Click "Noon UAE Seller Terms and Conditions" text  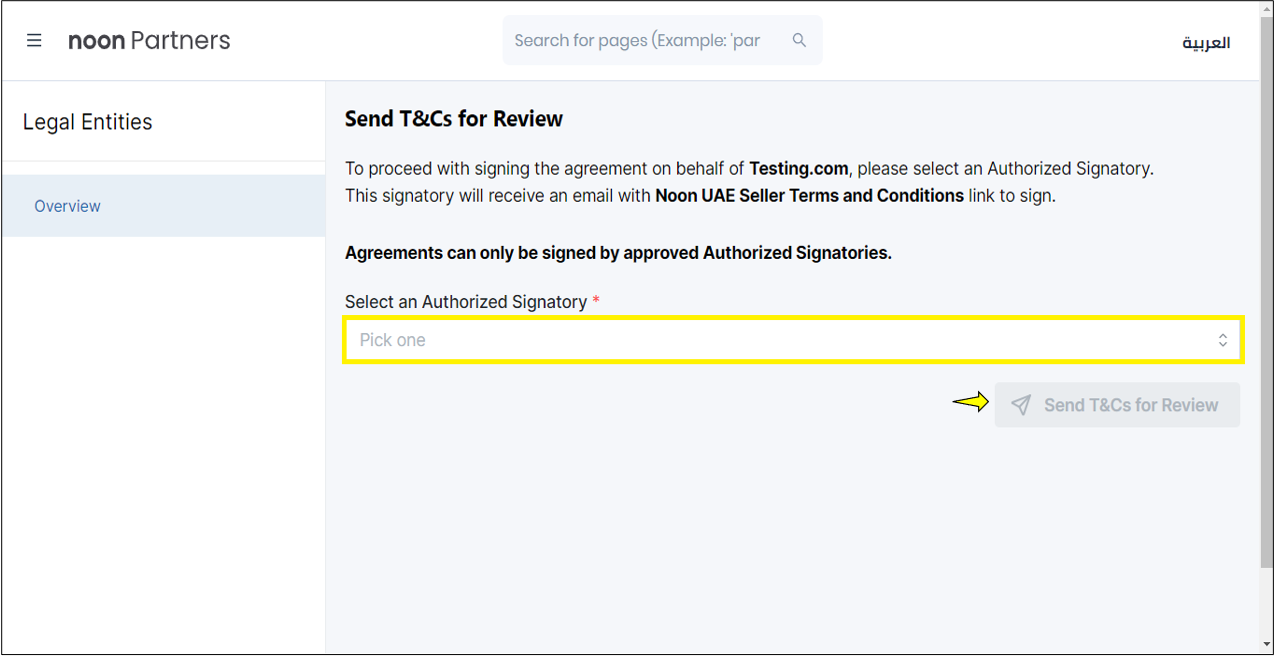[x=809, y=196]
